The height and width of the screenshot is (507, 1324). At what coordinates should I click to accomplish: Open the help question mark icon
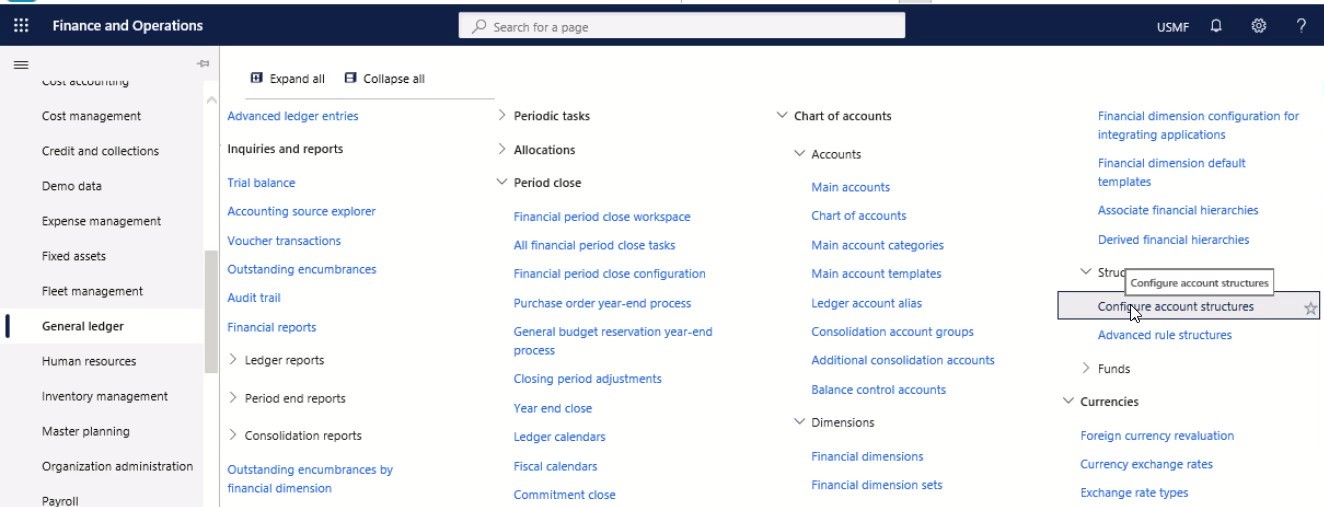(1301, 26)
